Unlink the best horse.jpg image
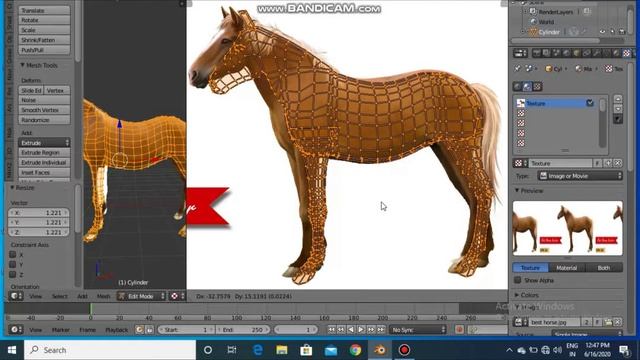640x360 pixels. coord(618,322)
